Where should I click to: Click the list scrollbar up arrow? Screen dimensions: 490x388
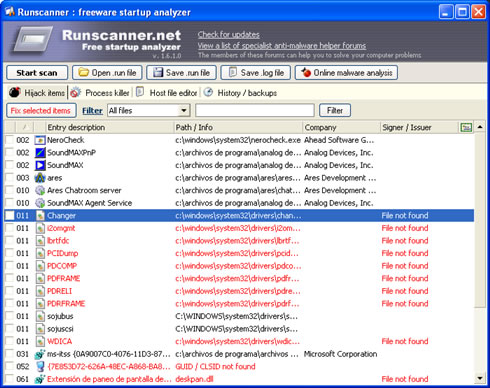(x=480, y=127)
